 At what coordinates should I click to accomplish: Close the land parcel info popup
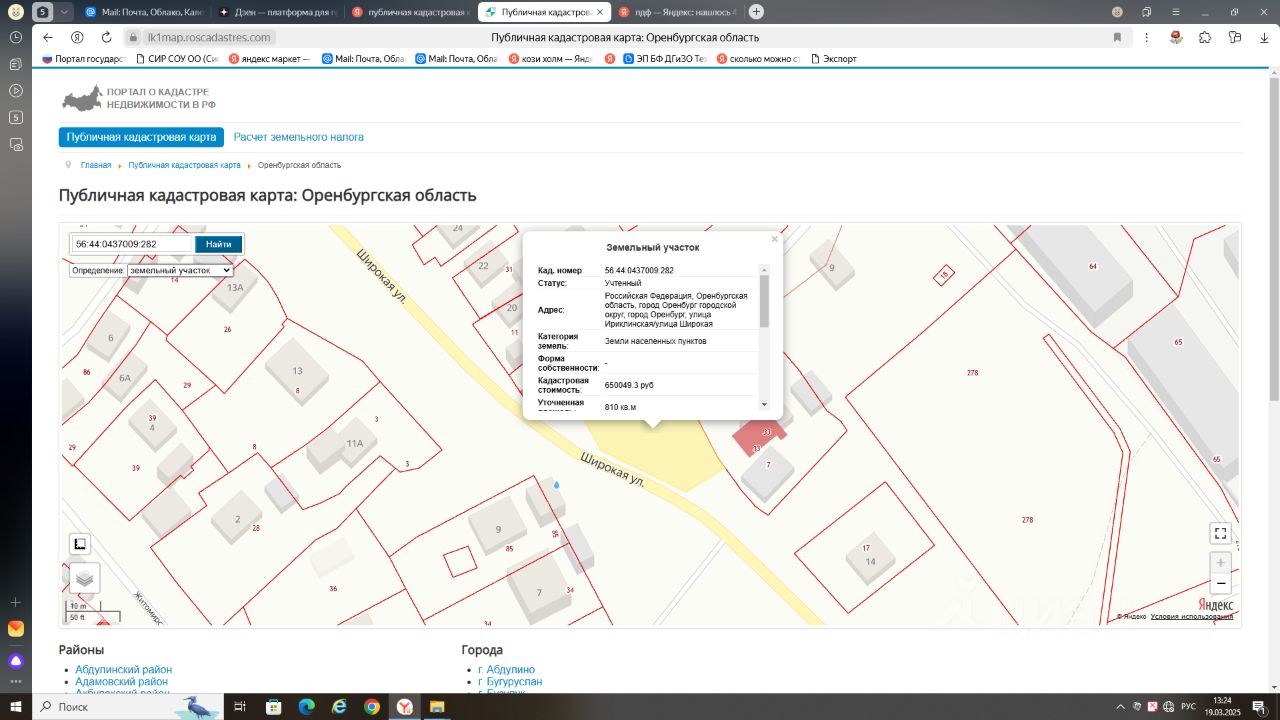click(x=774, y=239)
